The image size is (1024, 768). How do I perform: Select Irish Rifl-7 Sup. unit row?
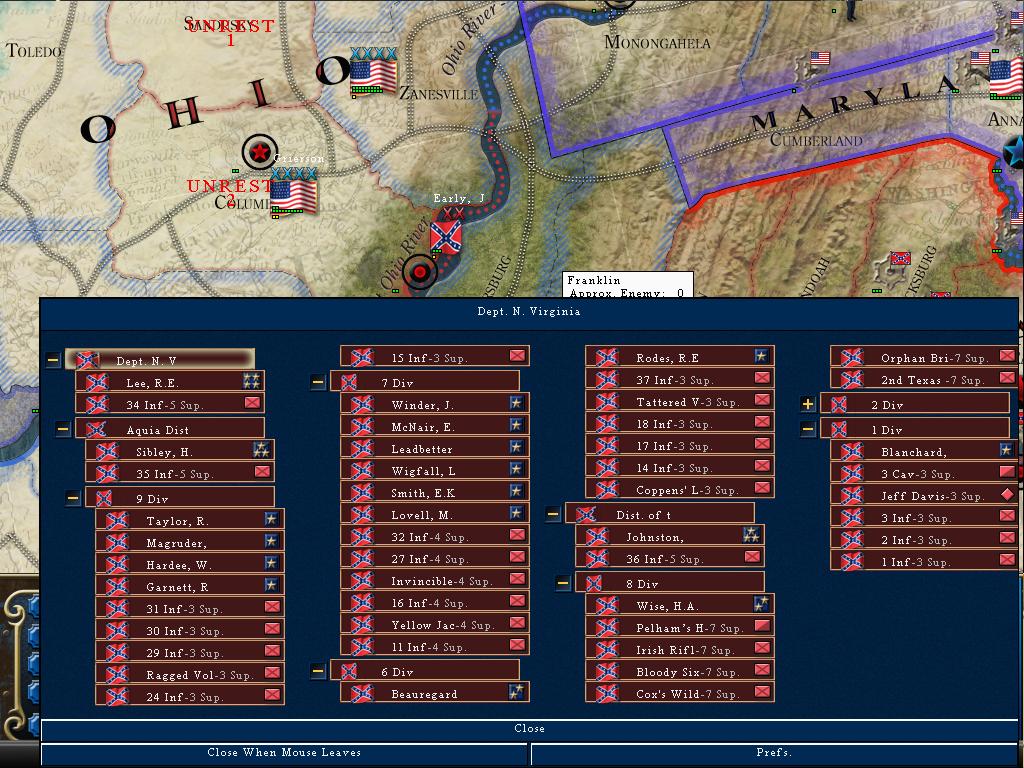(x=679, y=650)
